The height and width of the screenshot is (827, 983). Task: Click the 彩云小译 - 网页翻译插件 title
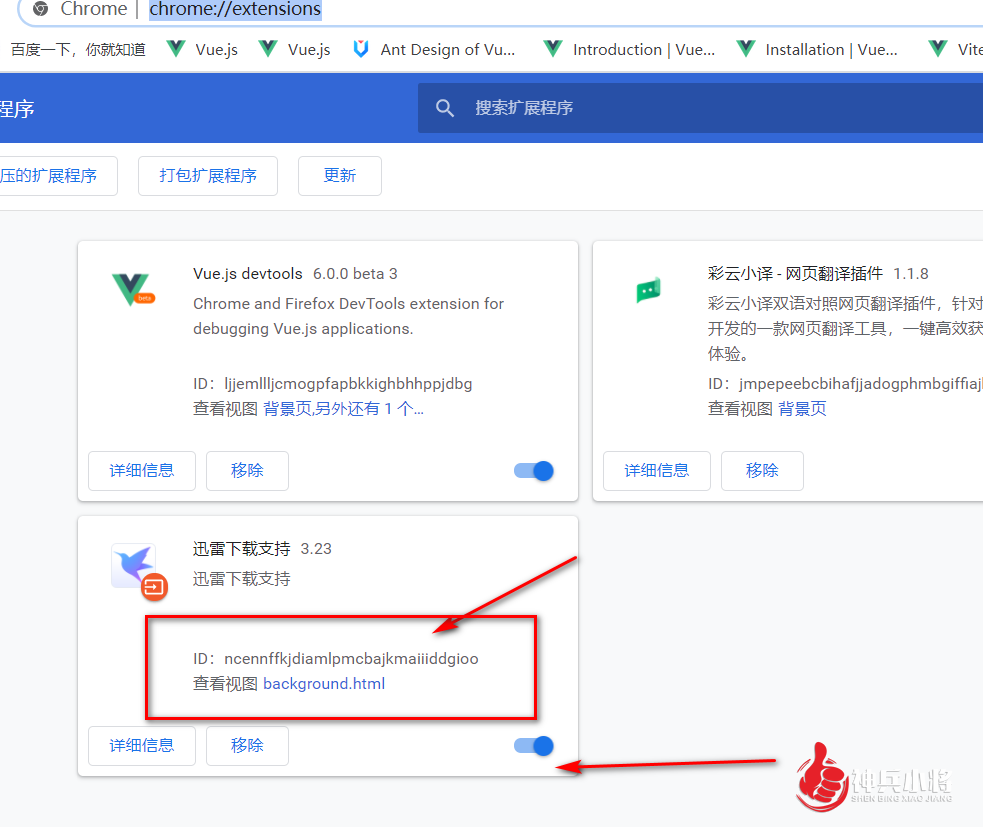tap(796, 274)
